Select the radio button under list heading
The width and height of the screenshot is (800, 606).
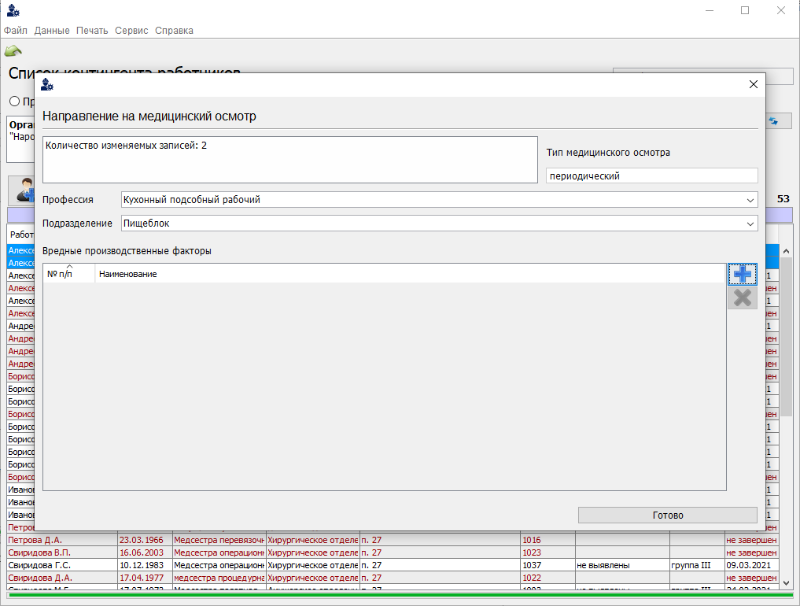pos(15,101)
